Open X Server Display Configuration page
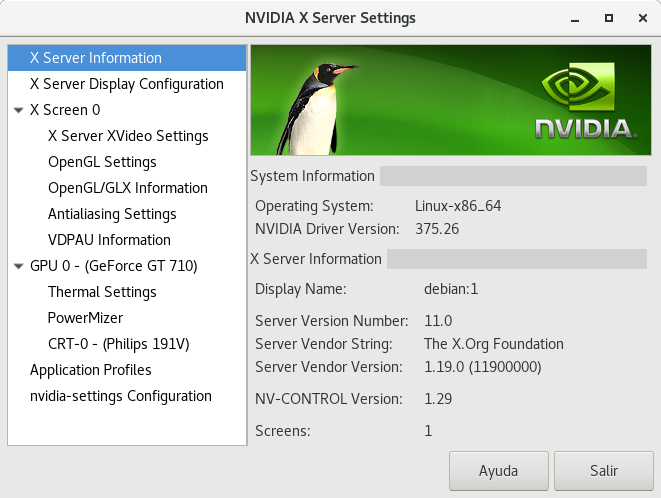661x498 pixels. pyautogui.click(x=126, y=84)
